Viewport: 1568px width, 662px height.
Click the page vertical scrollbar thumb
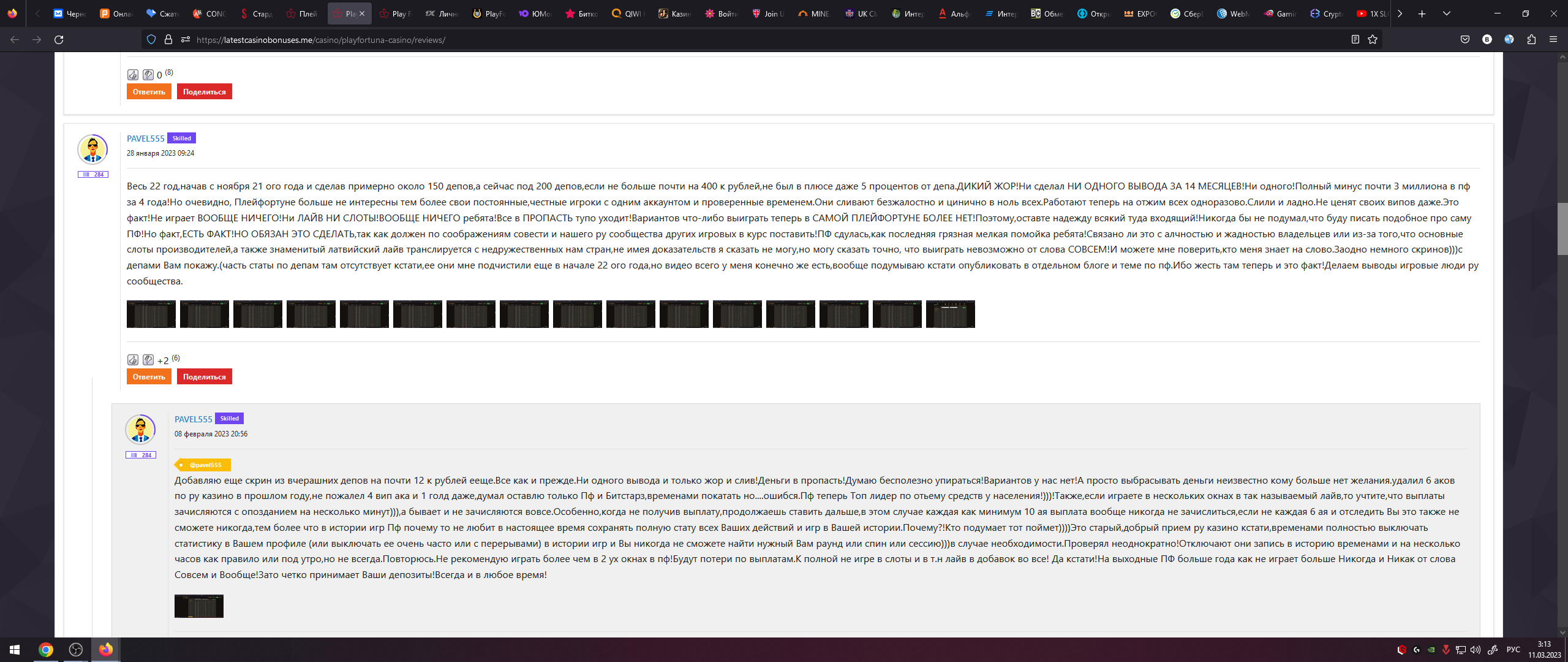pos(1562,228)
